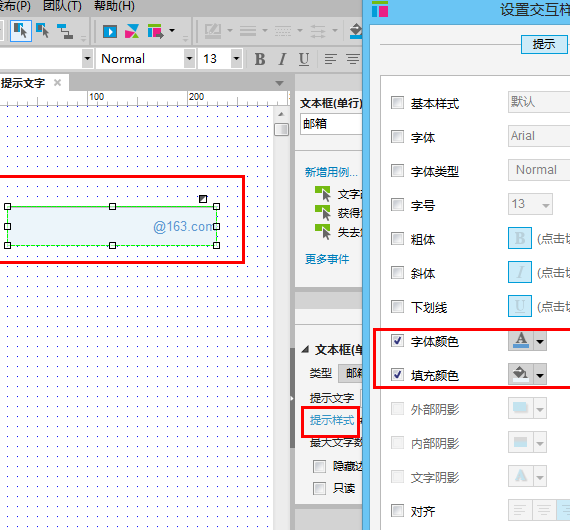
Task: Click the 新增用例 link
Action: tap(331, 172)
